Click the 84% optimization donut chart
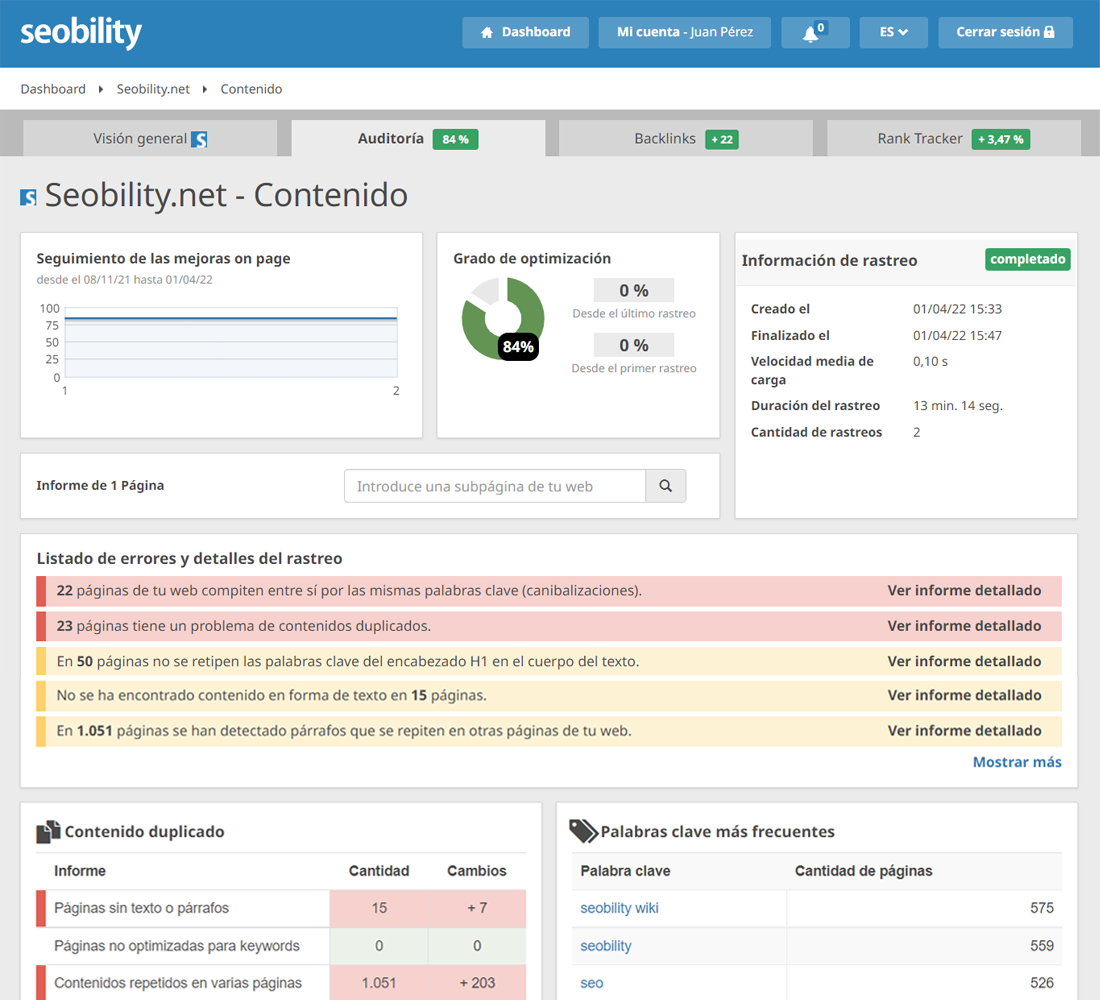 502,319
